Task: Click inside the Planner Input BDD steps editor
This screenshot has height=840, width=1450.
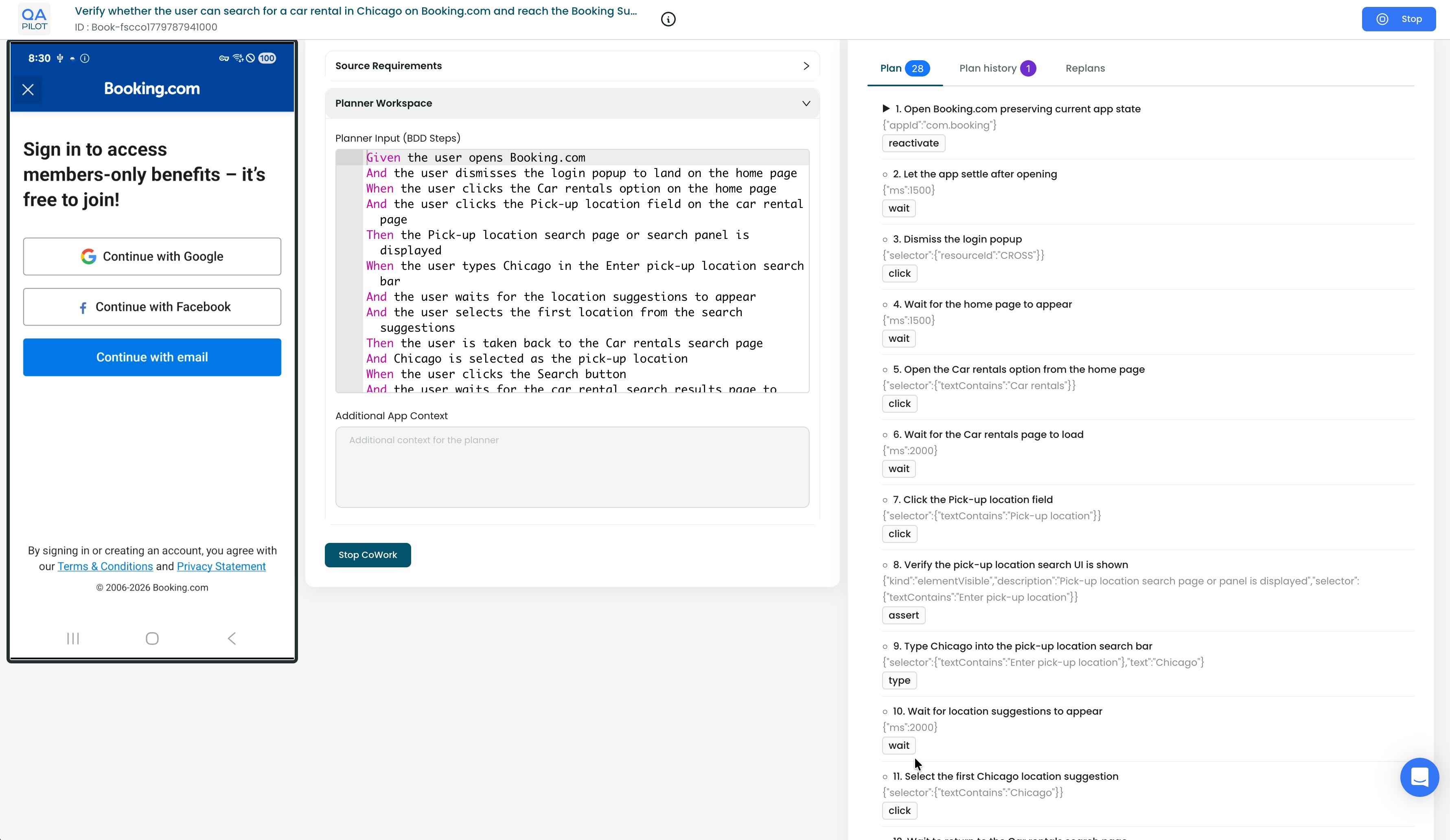Action: tap(572, 271)
